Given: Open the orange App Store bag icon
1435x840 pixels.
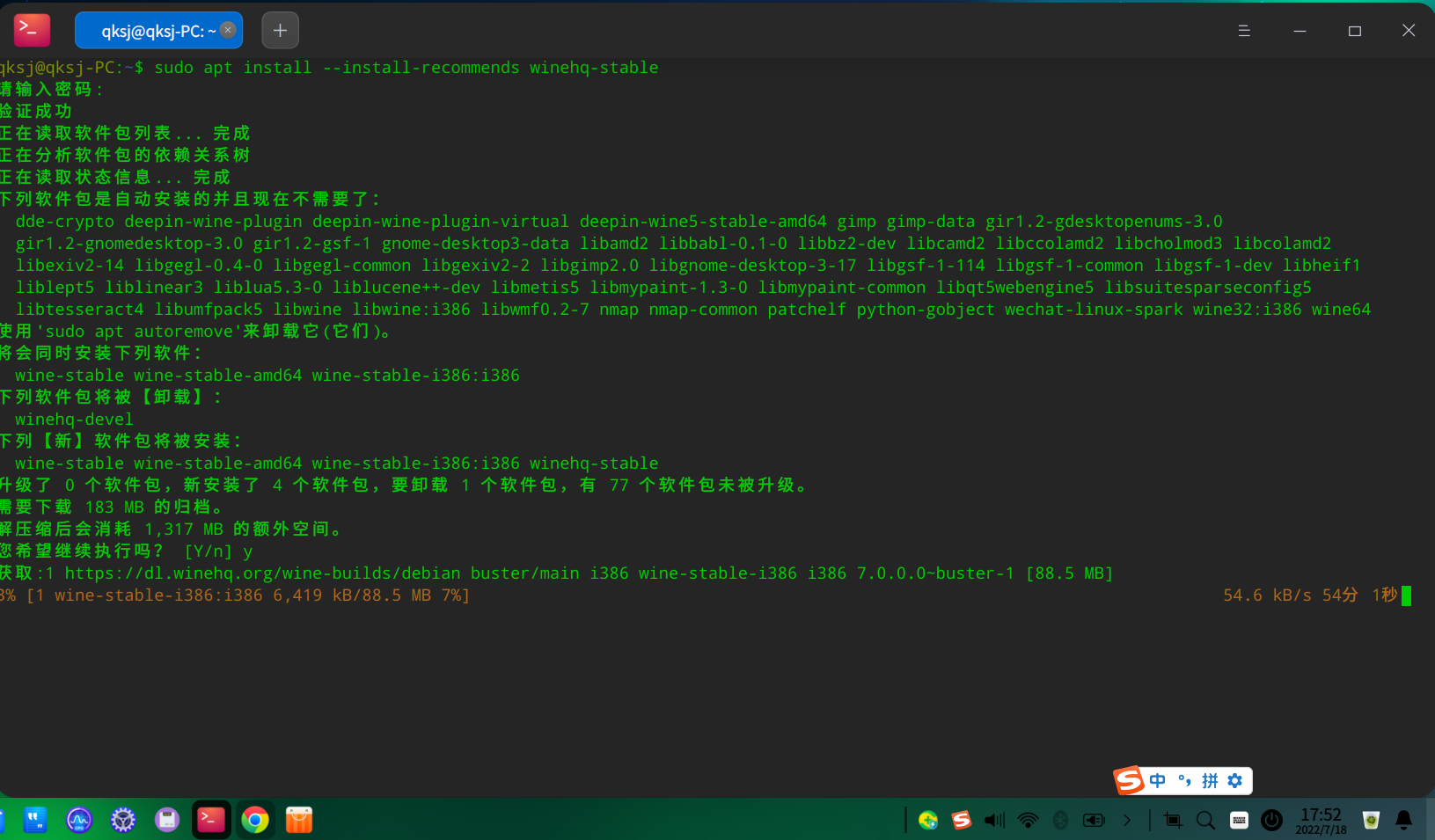Looking at the screenshot, I should pos(299,821).
